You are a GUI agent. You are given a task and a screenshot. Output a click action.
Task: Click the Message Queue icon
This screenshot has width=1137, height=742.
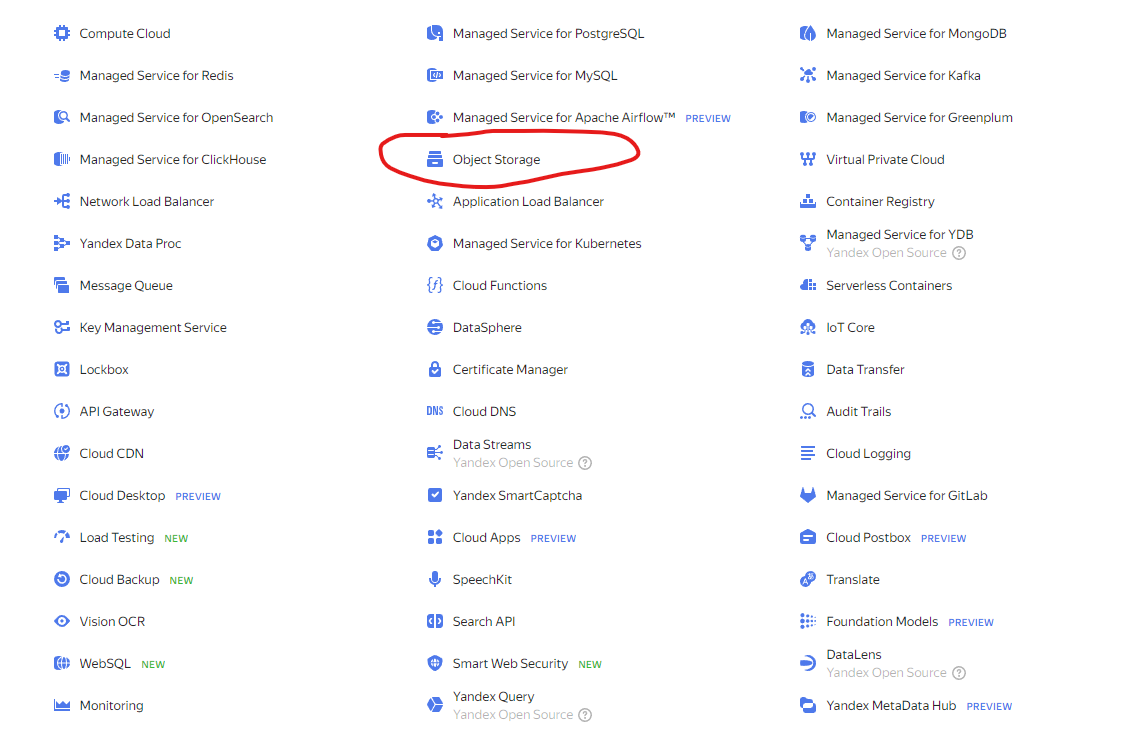pos(62,286)
